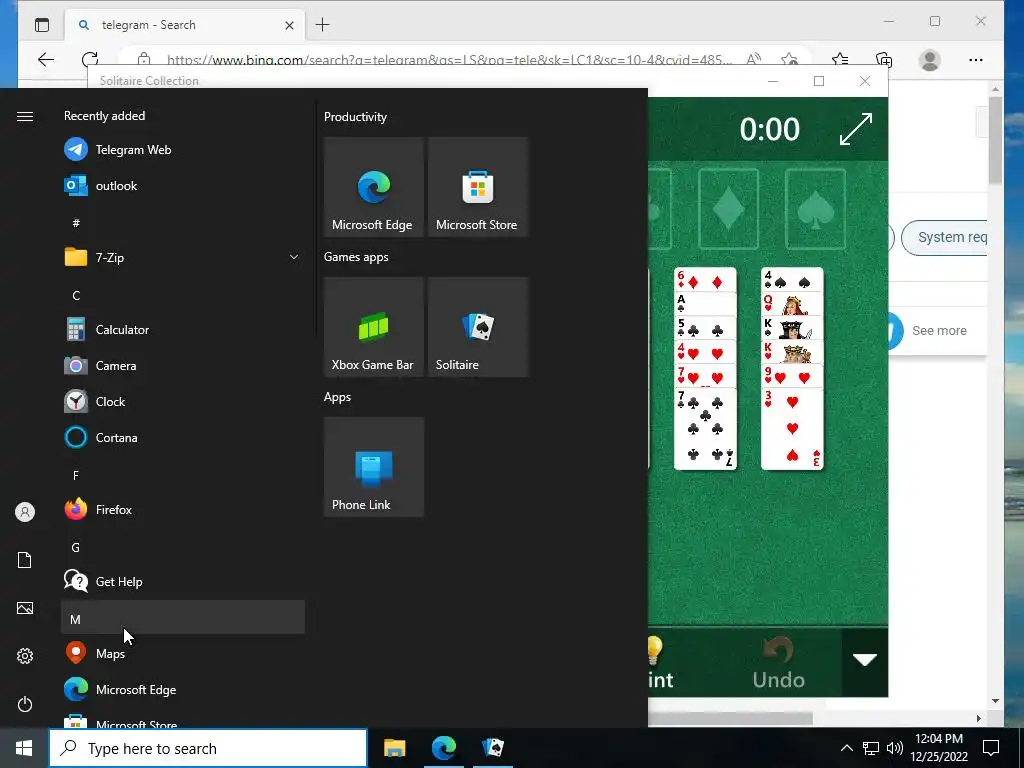Expand the Start menu hamburger
This screenshot has height=768, width=1024.
[25, 116]
